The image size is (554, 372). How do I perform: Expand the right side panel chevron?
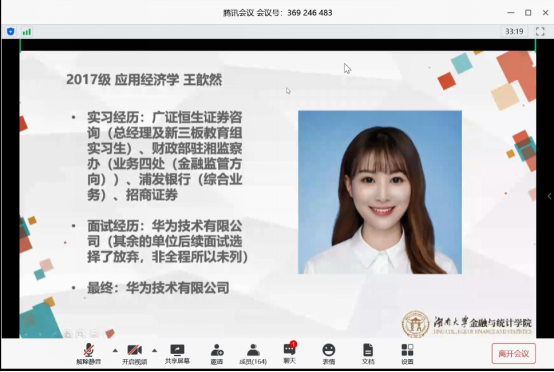coord(549,196)
